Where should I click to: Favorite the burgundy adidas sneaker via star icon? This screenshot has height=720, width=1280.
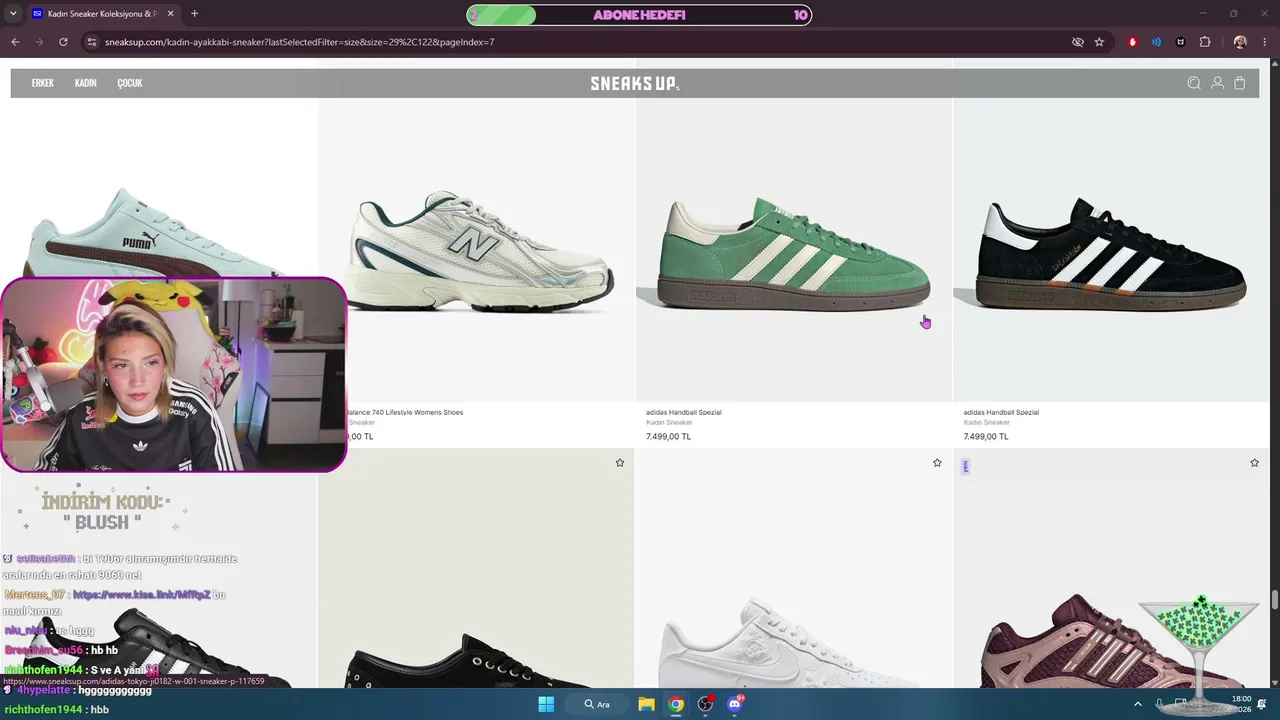(x=1254, y=463)
